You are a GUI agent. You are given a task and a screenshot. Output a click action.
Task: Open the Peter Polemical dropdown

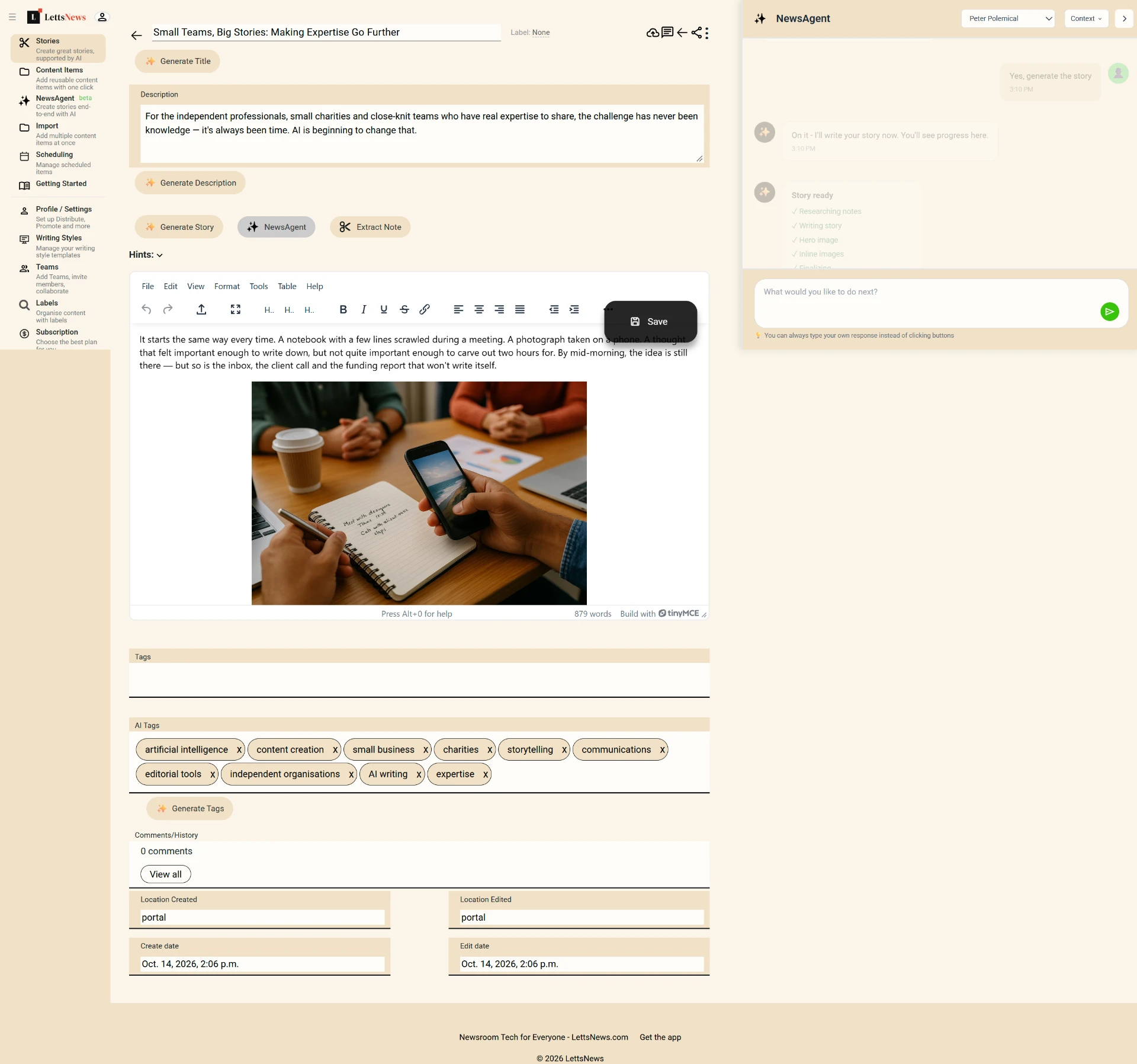pyautogui.click(x=1008, y=18)
